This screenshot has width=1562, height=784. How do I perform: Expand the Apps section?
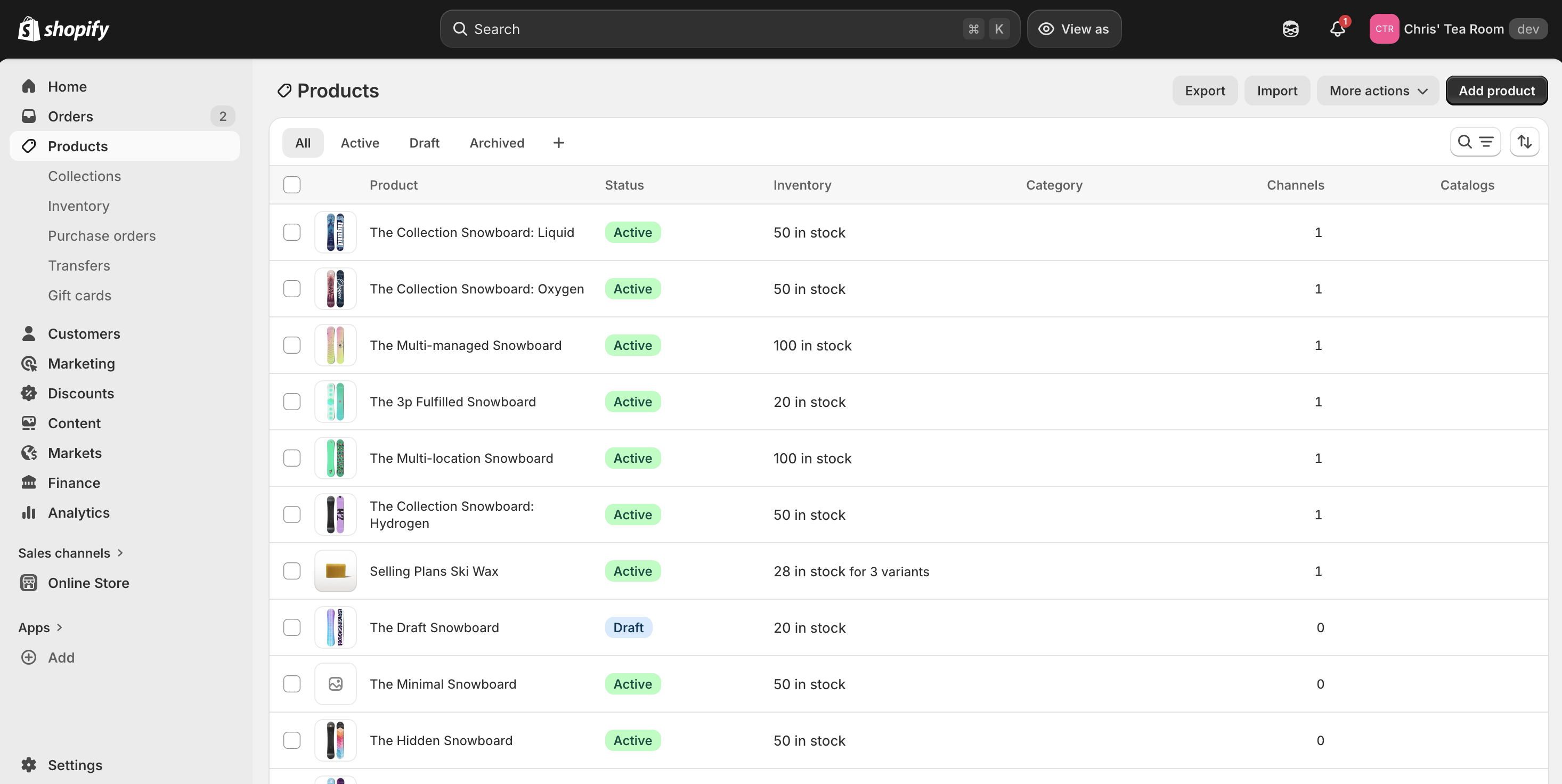pyautogui.click(x=40, y=627)
